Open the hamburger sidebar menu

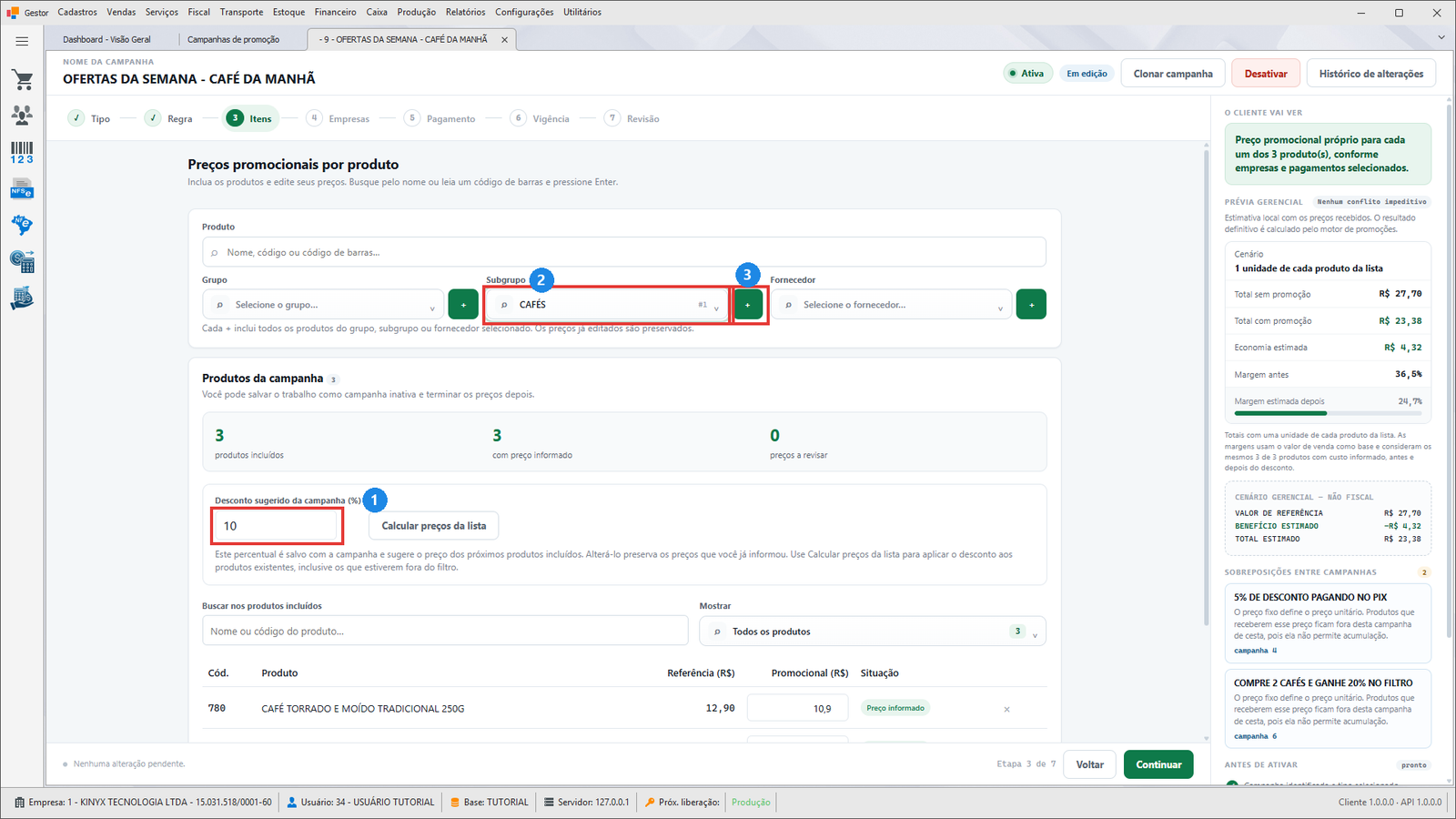click(22, 41)
